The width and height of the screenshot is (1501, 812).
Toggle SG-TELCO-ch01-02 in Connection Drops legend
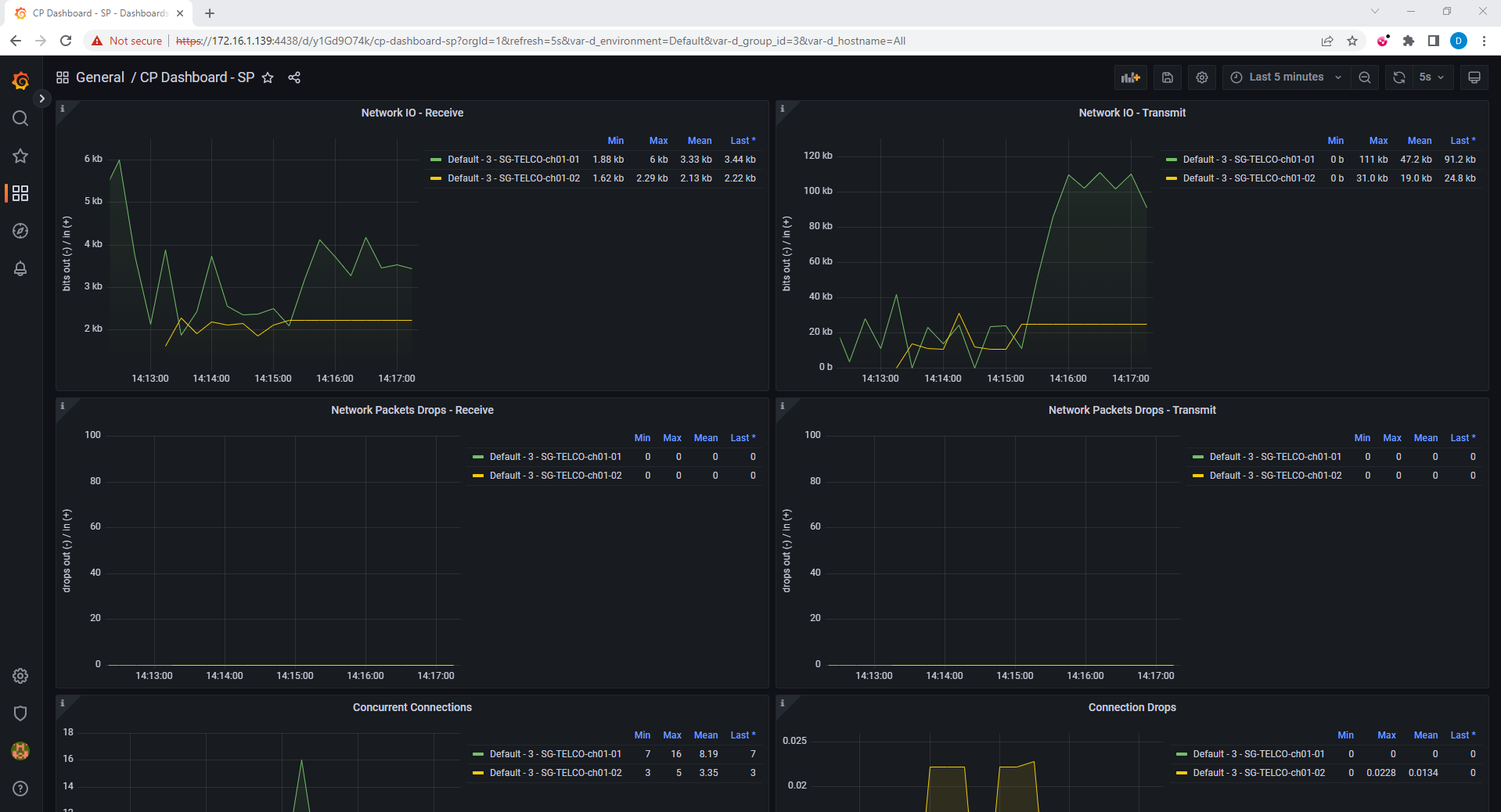click(1259, 773)
